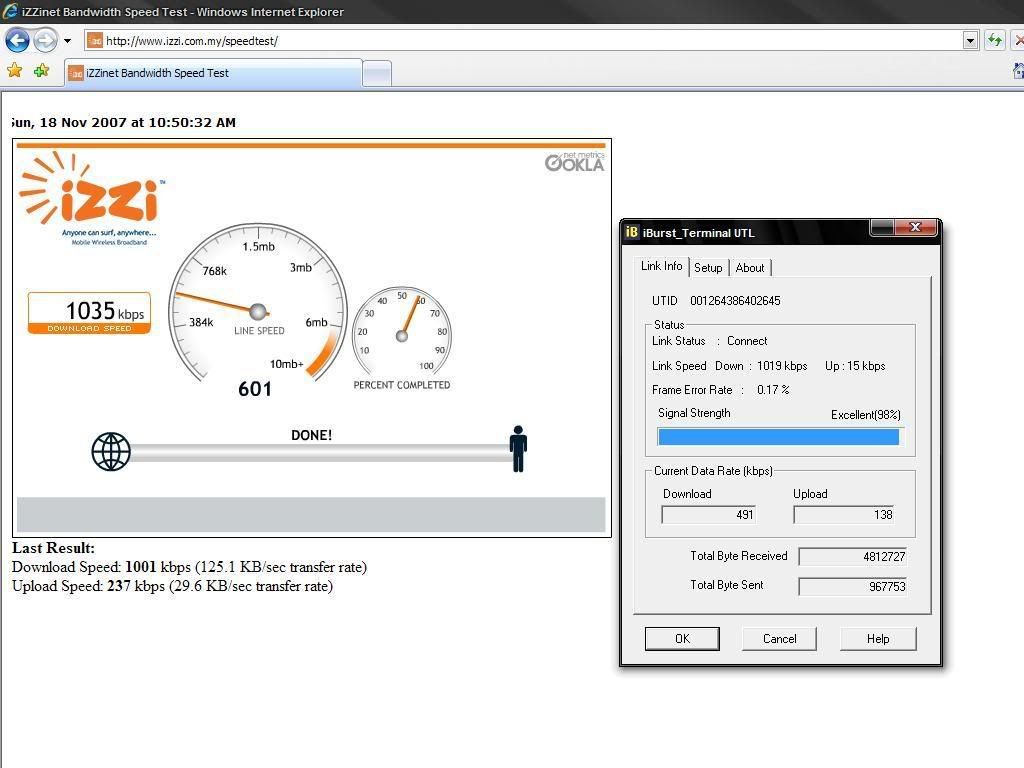
Task: Click the Refresh icon beside the address bar
Action: (x=994, y=40)
